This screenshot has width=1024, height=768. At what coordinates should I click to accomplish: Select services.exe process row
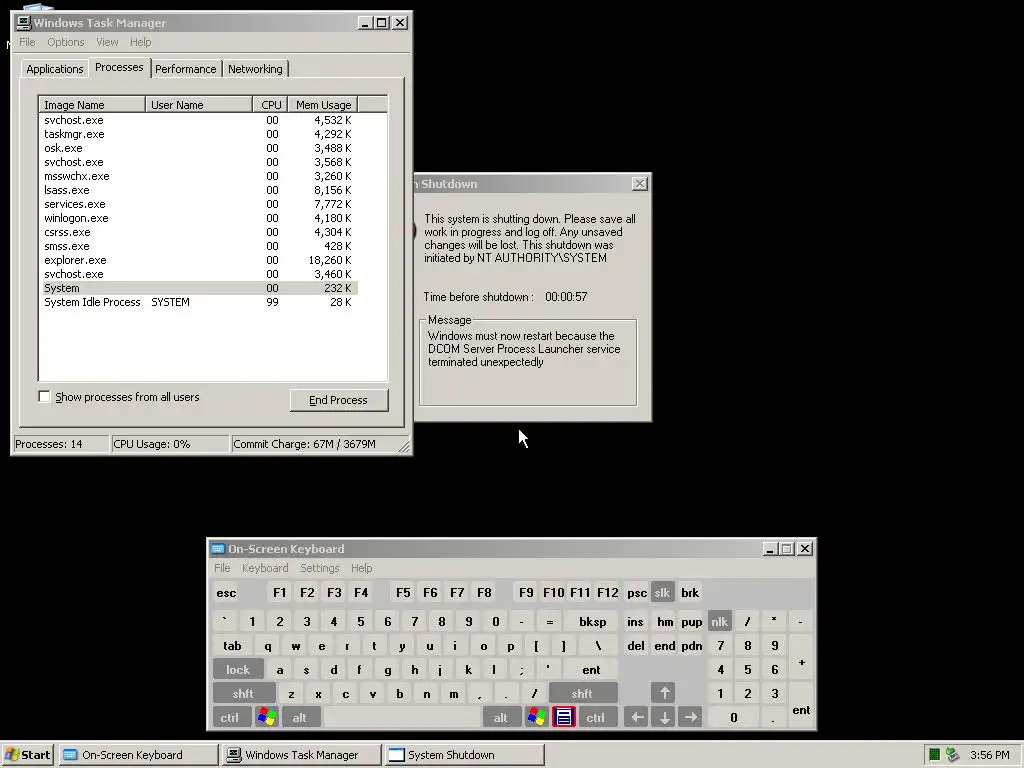(199, 204)
